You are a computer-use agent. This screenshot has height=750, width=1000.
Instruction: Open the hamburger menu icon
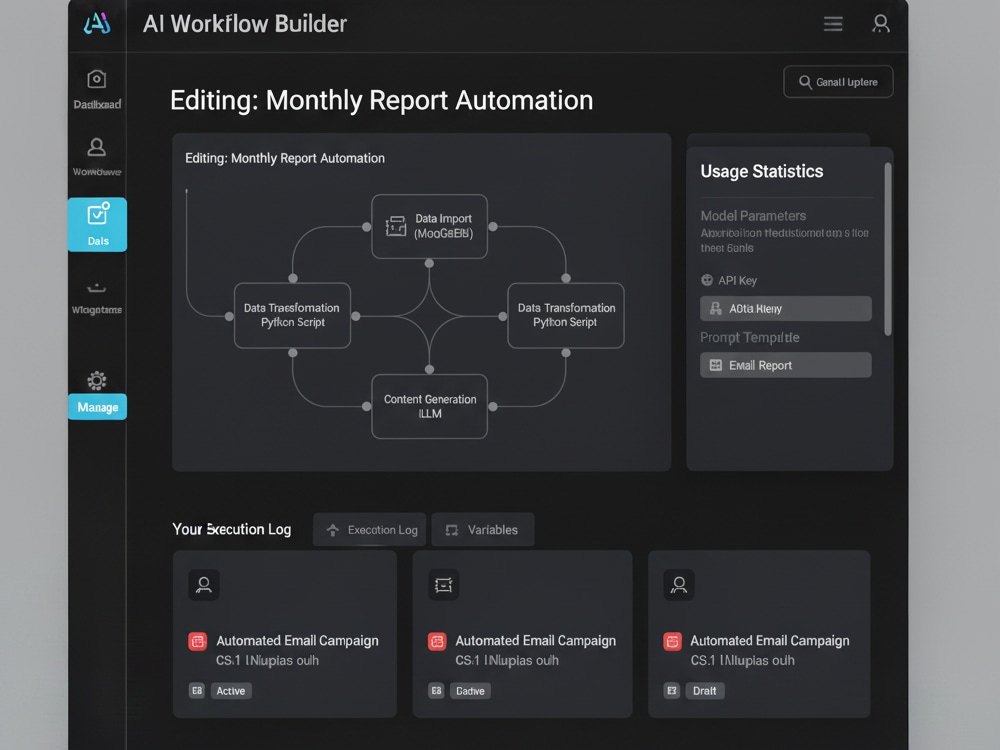(833, 24)
